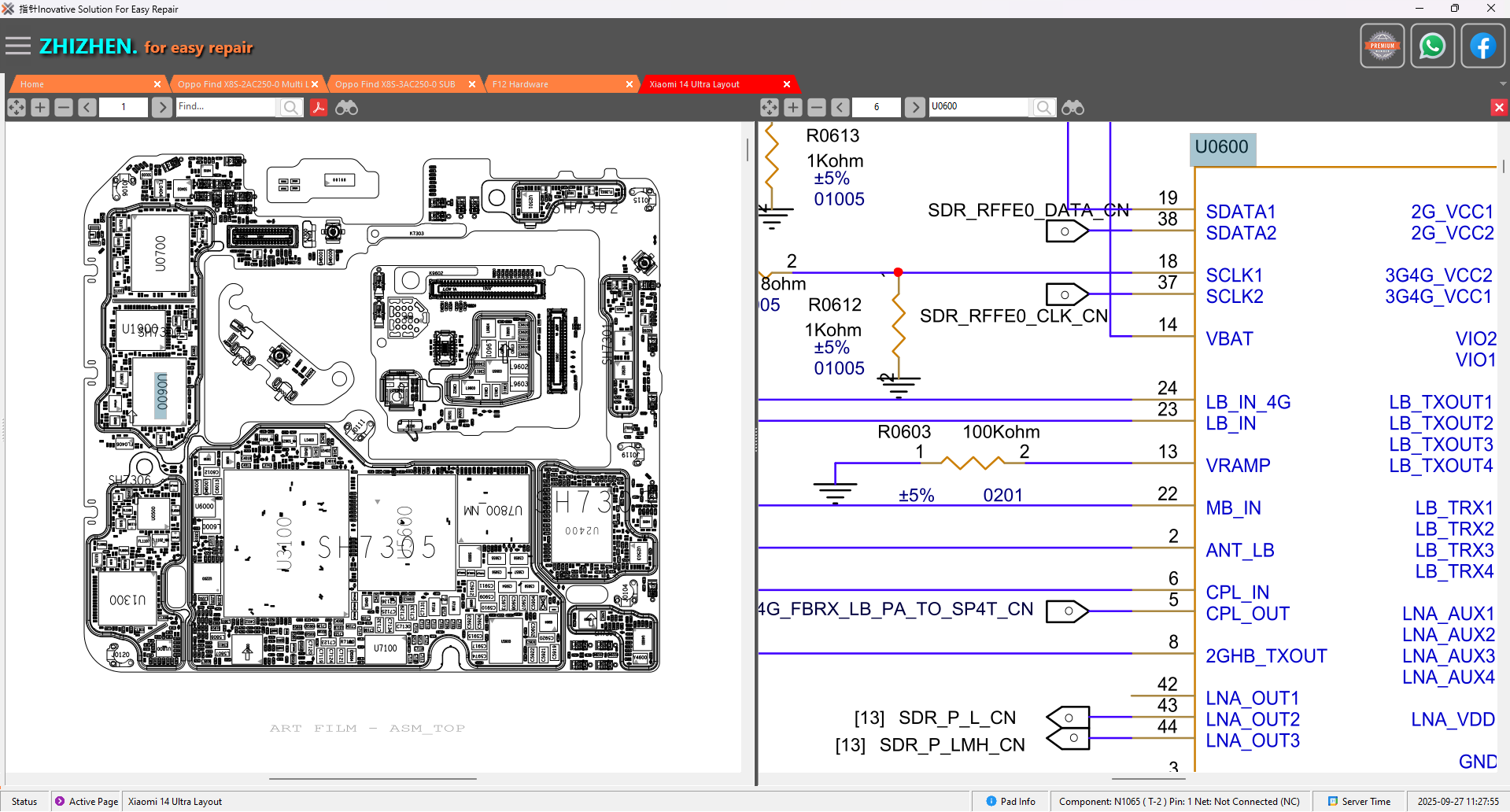Close the Oppo Find X8S-2AC250-0 Multi tab

click(x=315, y=84)
